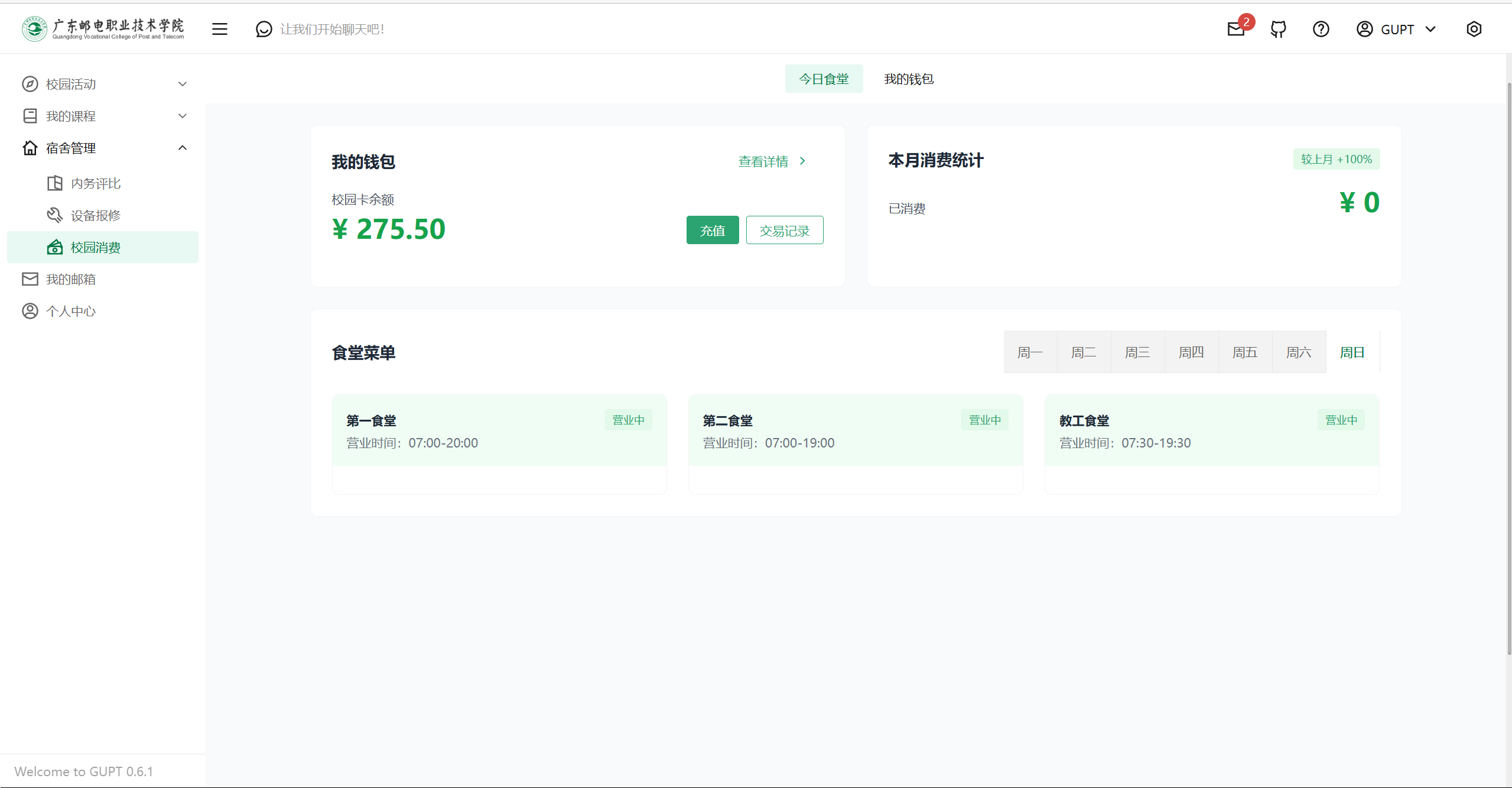Screen dimensions: 1512x788
Task: Open the mail inbox with 2 notifications
Action: [x=1235, y=28]
